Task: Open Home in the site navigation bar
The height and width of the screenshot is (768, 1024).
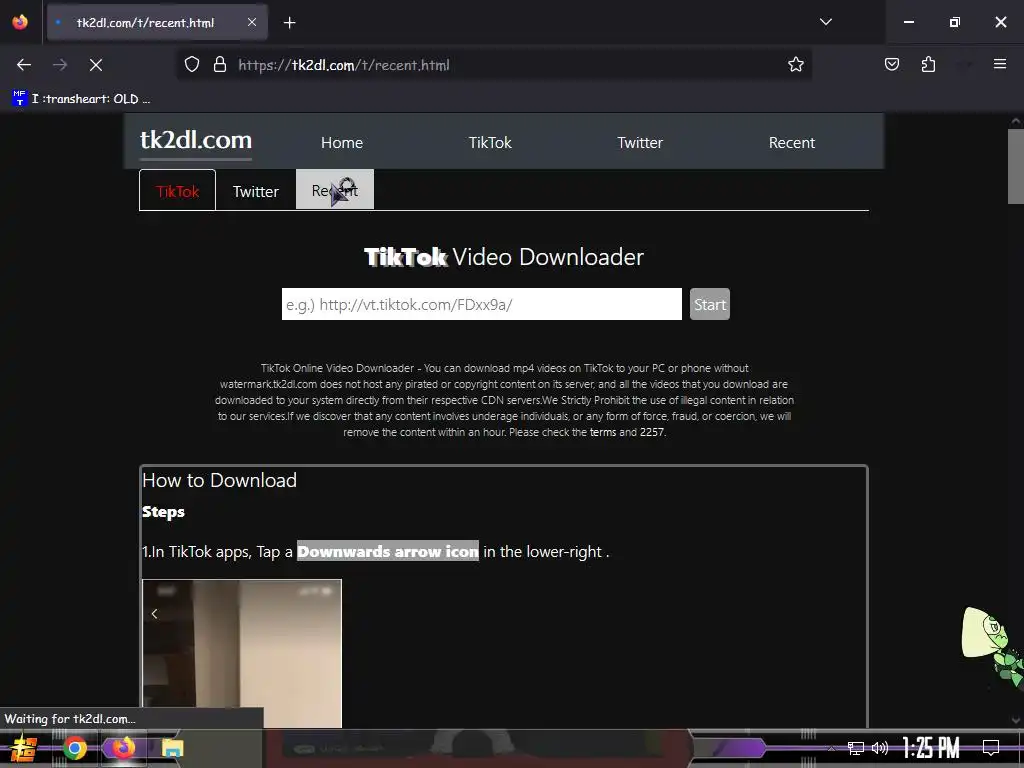Action: tap(342, 142)
